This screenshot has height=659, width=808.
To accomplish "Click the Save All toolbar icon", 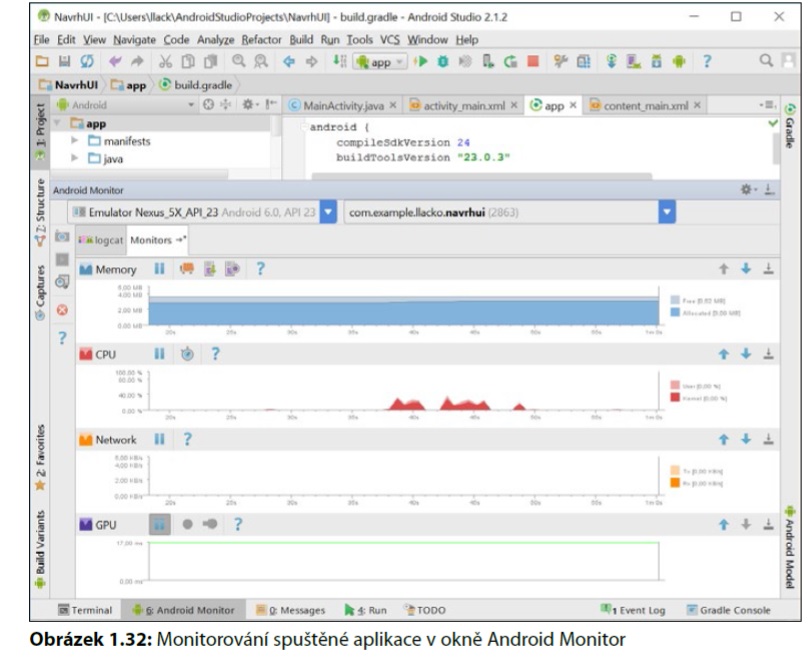I will coord(64,61).
